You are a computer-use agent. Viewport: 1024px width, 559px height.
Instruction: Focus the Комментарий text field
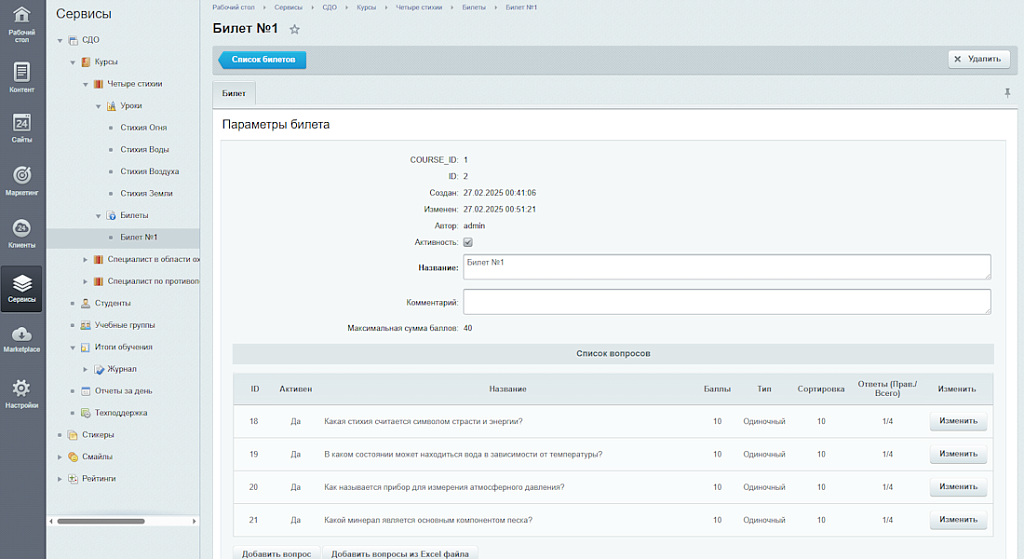tap(727, 302)
